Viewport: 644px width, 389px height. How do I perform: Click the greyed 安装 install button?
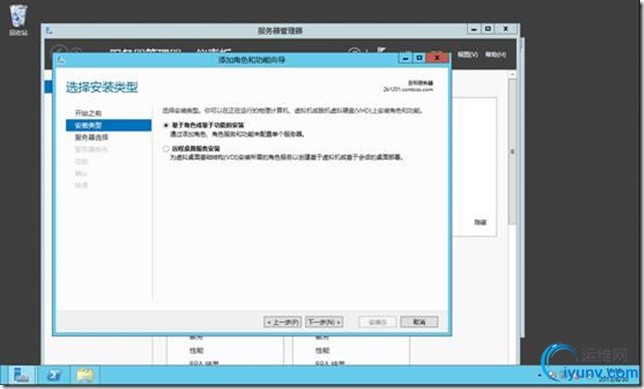(378, 322)
